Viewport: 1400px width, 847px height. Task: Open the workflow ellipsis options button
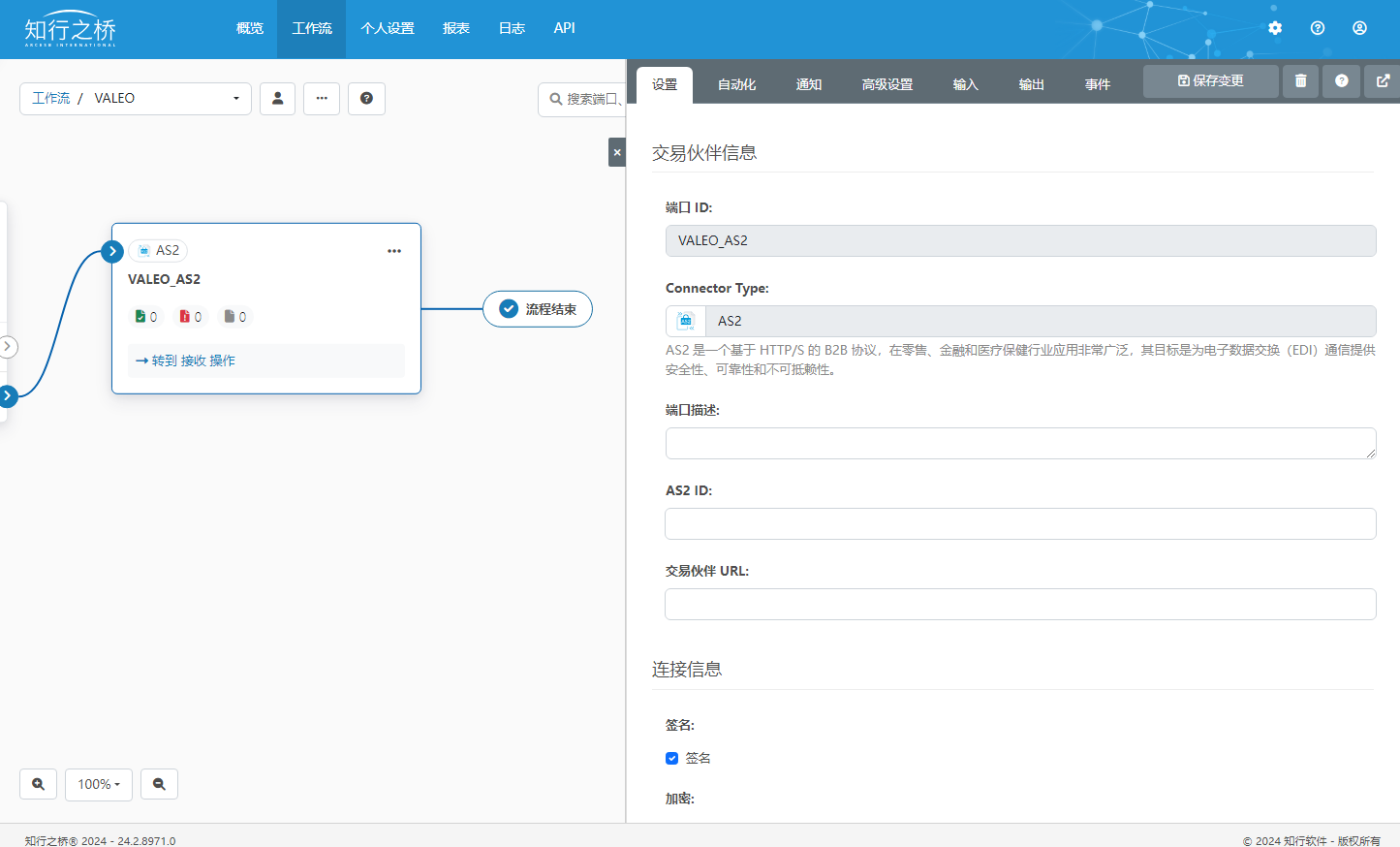[x=322, y=99]
